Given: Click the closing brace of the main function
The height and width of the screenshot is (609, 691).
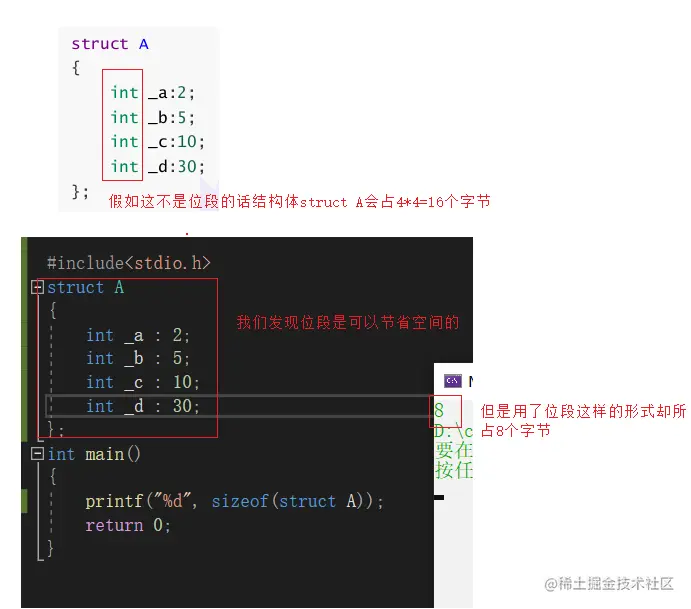Looking at the screenshot, I should tap(50, 548).
